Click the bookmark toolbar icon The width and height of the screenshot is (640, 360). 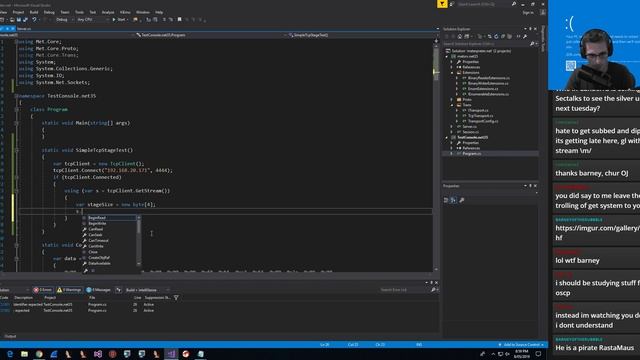[179, 19]
